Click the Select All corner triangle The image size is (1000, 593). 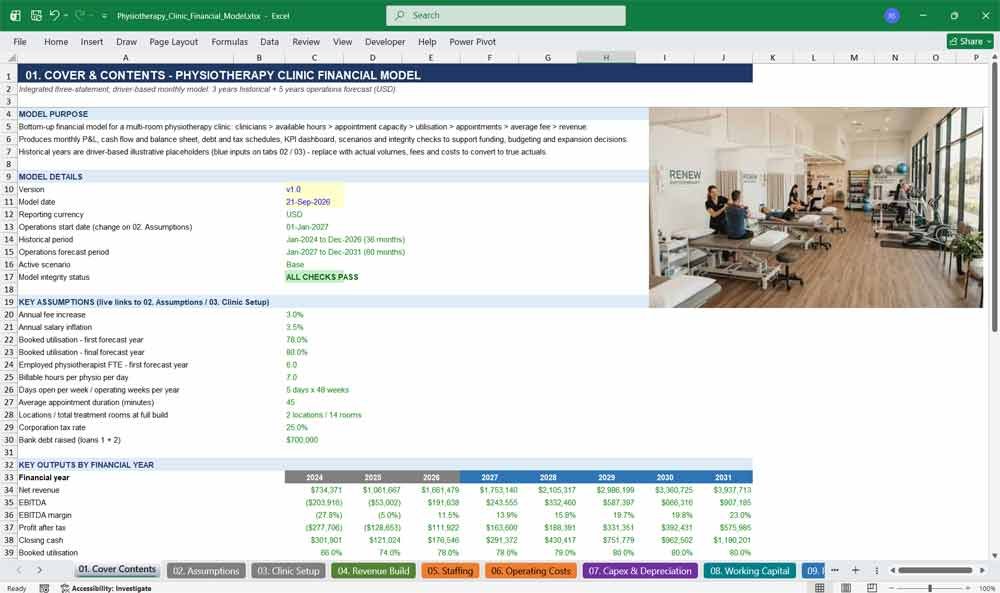(11, 57)
